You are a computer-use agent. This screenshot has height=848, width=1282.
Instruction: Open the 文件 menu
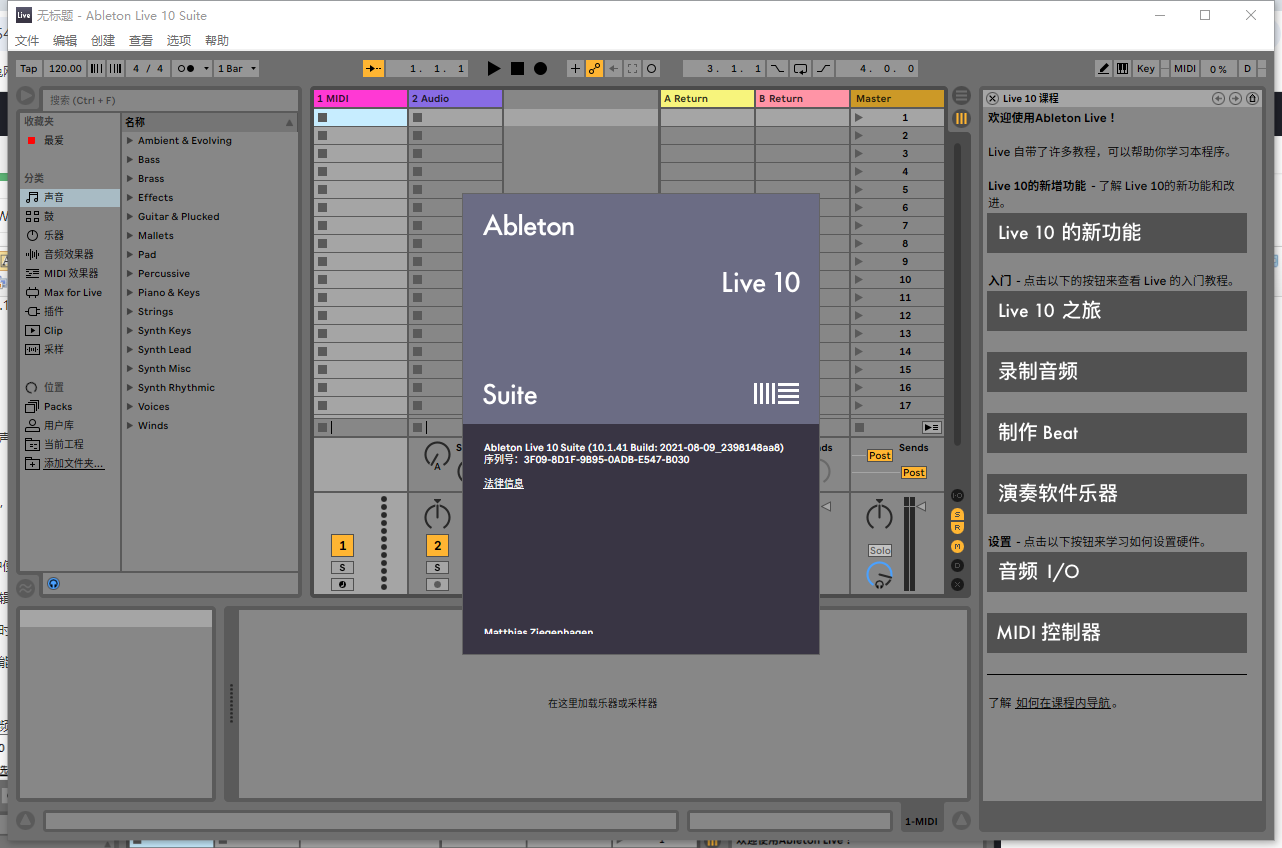click(x=27, y=41)
